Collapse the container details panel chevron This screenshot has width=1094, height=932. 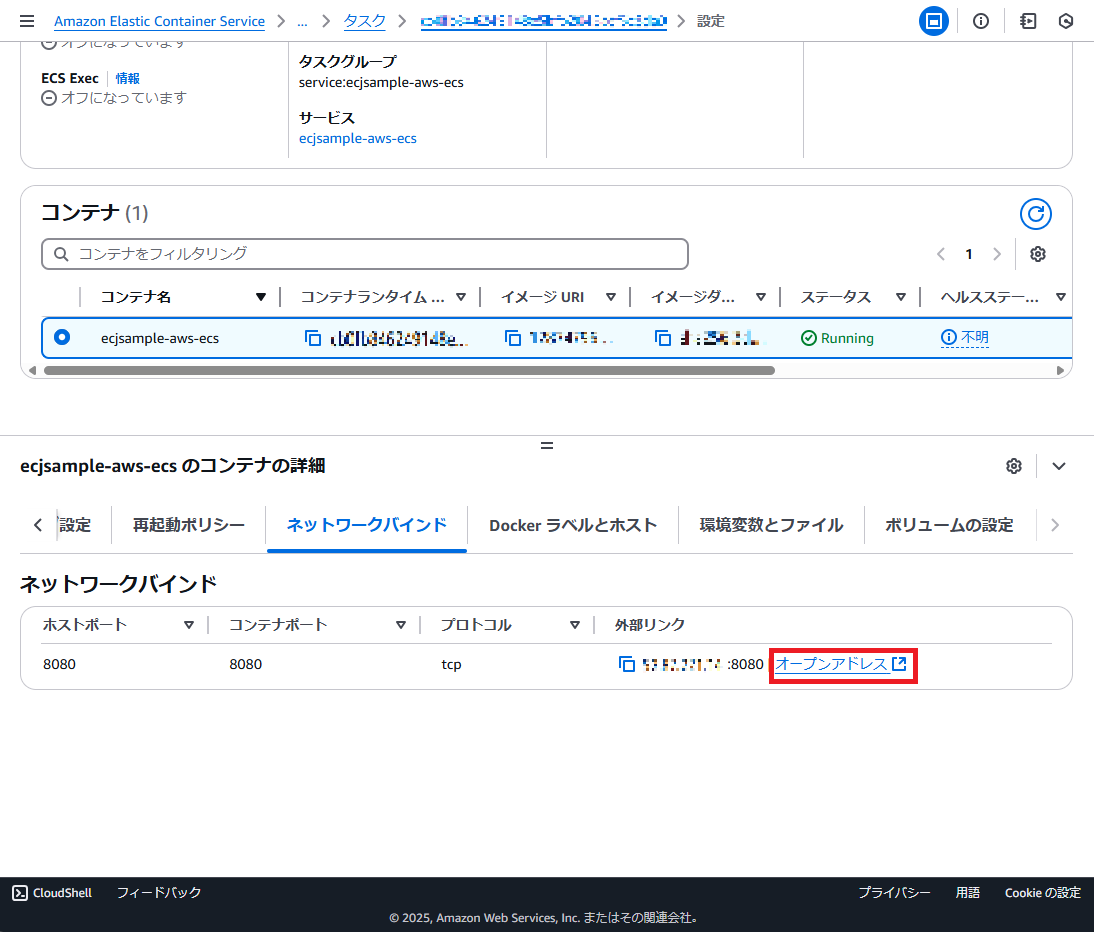coord(1058,466)
